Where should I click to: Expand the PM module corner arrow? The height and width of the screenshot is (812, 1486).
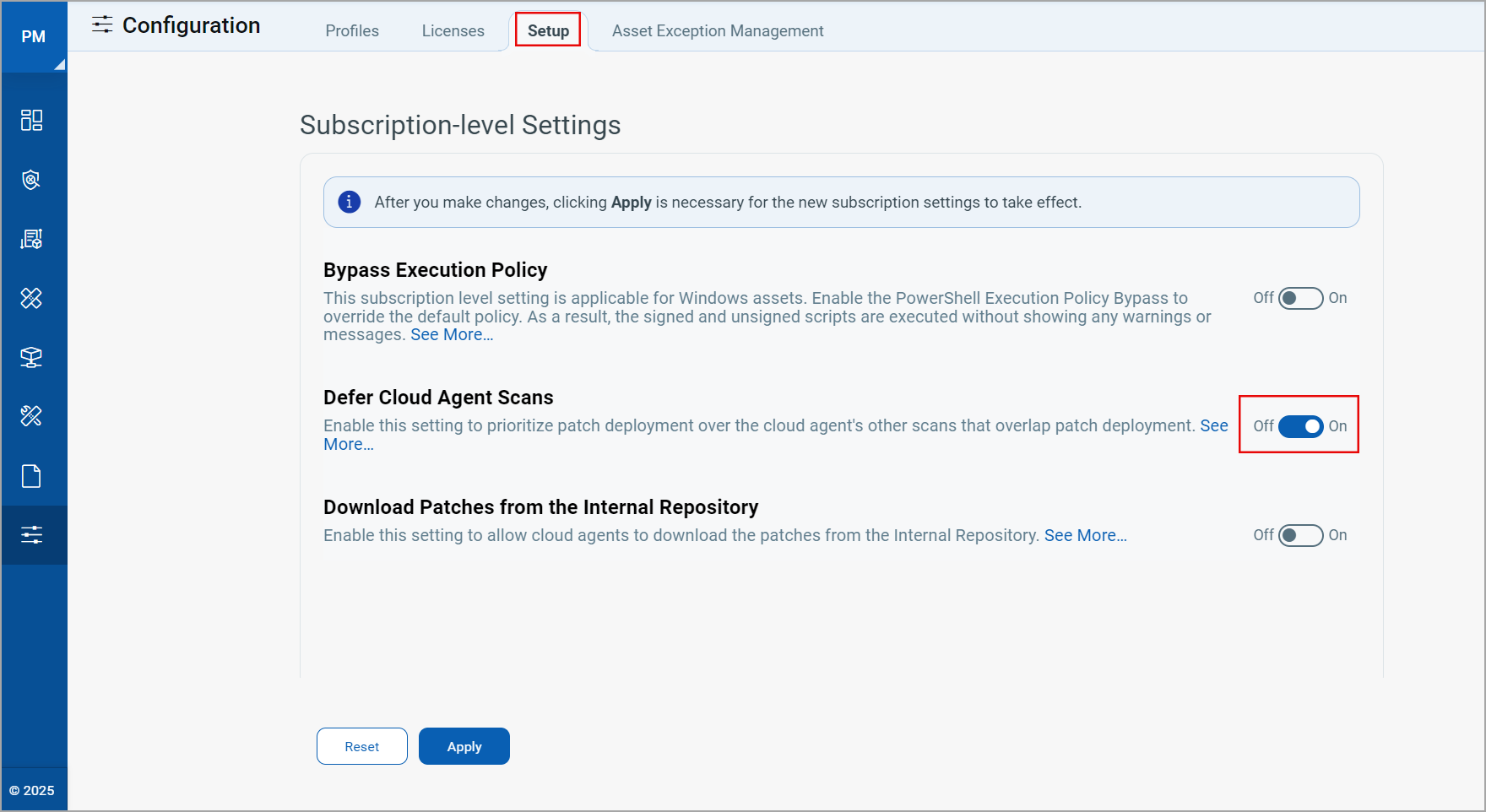point(60,63)
